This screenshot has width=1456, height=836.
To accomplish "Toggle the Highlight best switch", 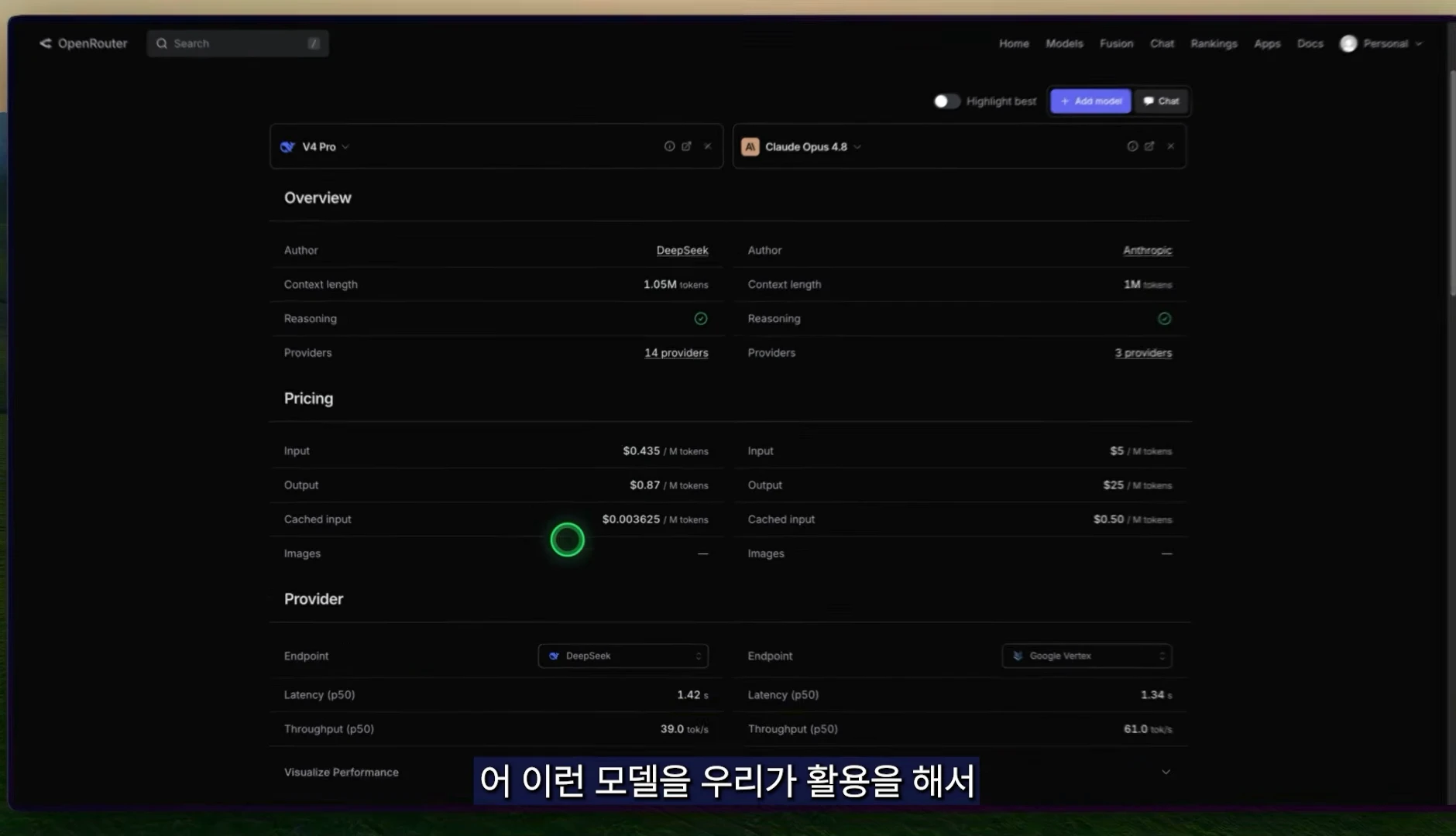I will click(x=946, y=101).
